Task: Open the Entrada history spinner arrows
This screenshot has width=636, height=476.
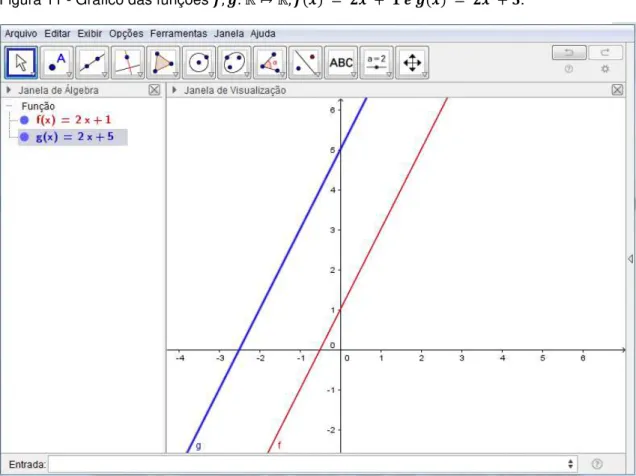Action: coord(570,464)
